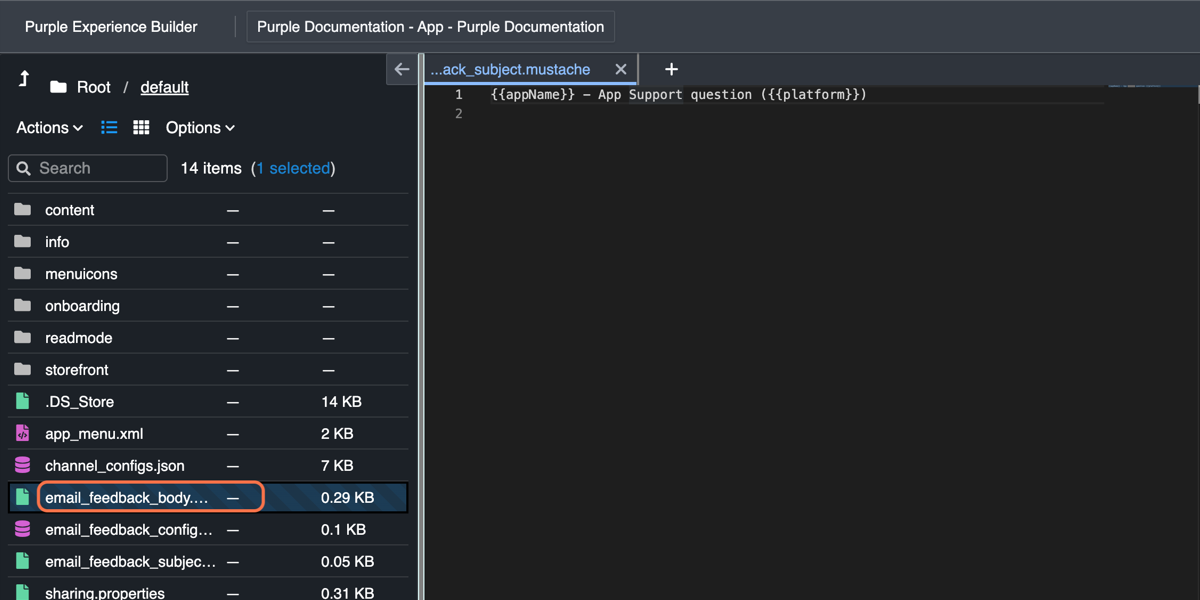Viewport: 1200px width, 600px height.
Task: Select the onboarding folder name
Action: coord(82,306)
